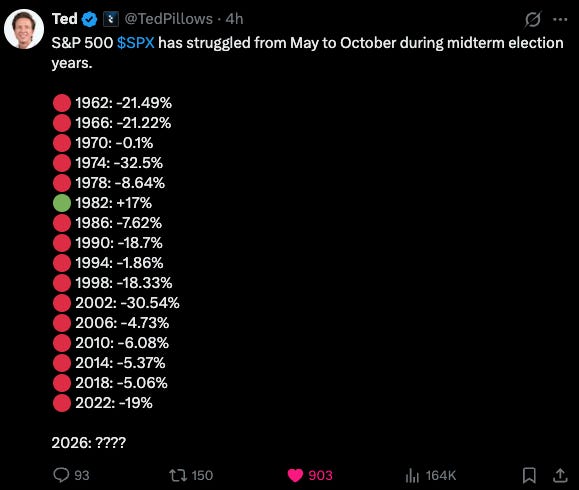Toggle the pink heart like button
579x490 pixels.
click(295, 475)
